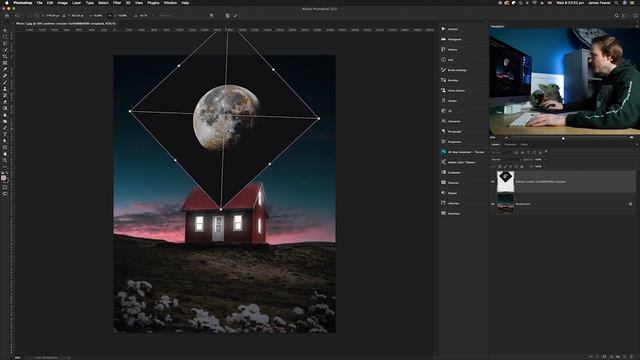The width and height of the screenshot is (640, 360).
Task: Open the Brush Settings panel icon
Action: (444, 70)
